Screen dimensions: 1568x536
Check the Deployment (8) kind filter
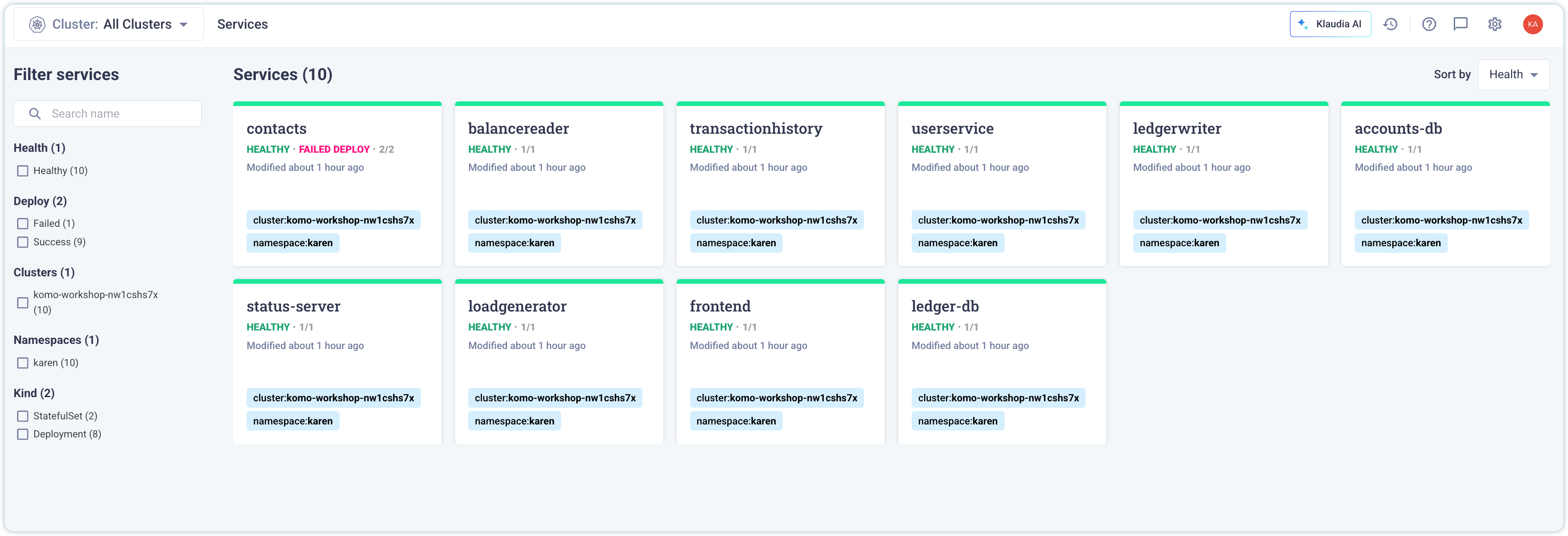[x=23, y=434]
